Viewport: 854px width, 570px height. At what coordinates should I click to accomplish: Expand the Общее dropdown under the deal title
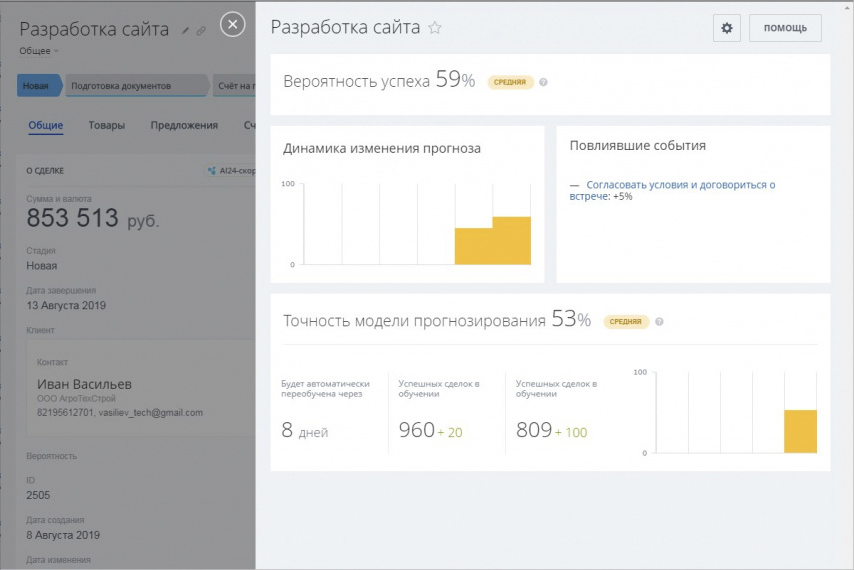coord(39,51)
